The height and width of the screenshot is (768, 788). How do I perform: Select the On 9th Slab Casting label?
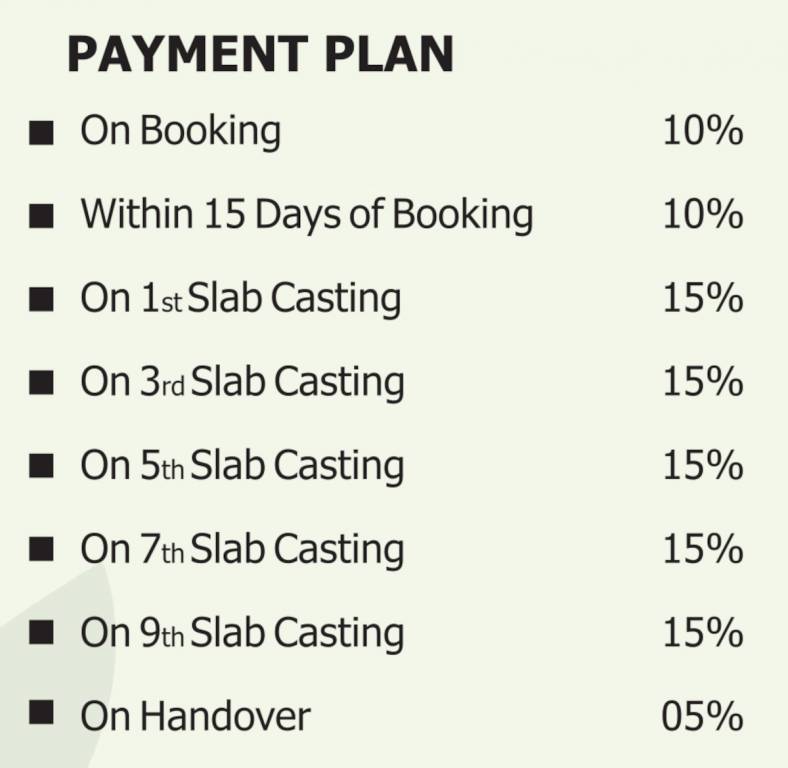(242, 634)
